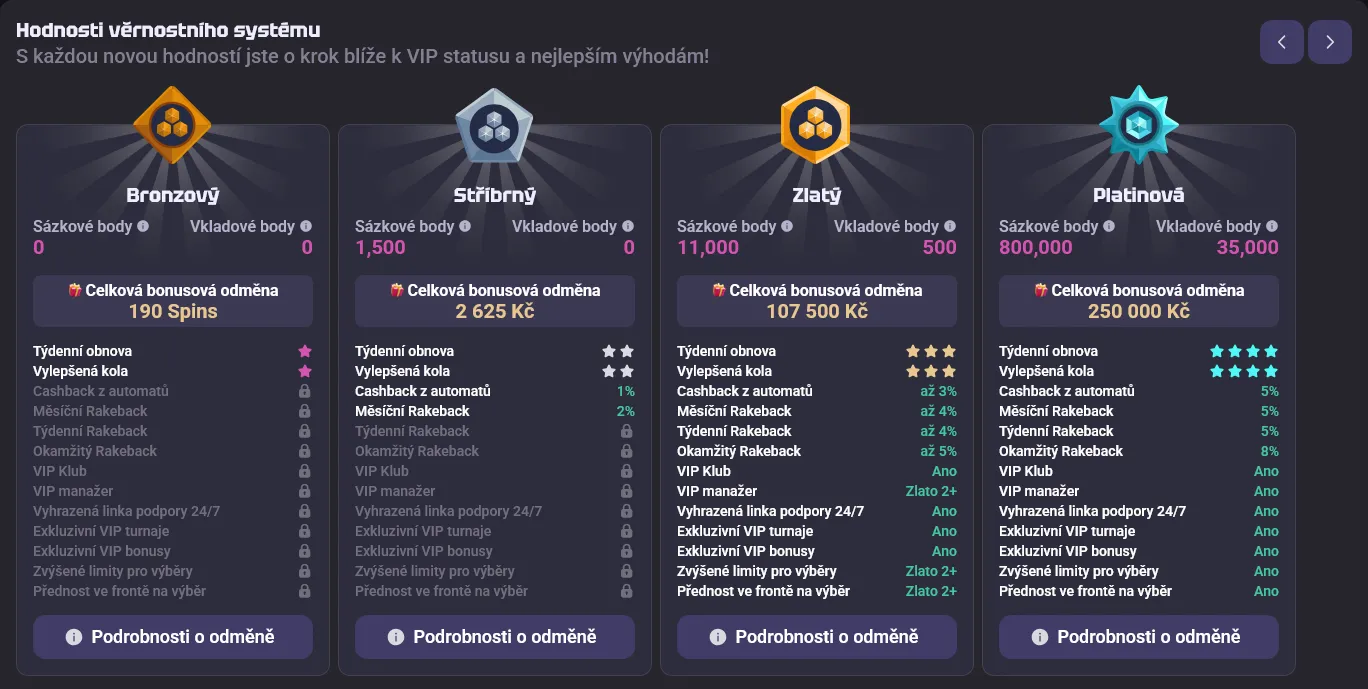The image size is (1368, 689).
Task: Open Podrobnosti o odměně for Platinová
Action: tap(1139, 637)
